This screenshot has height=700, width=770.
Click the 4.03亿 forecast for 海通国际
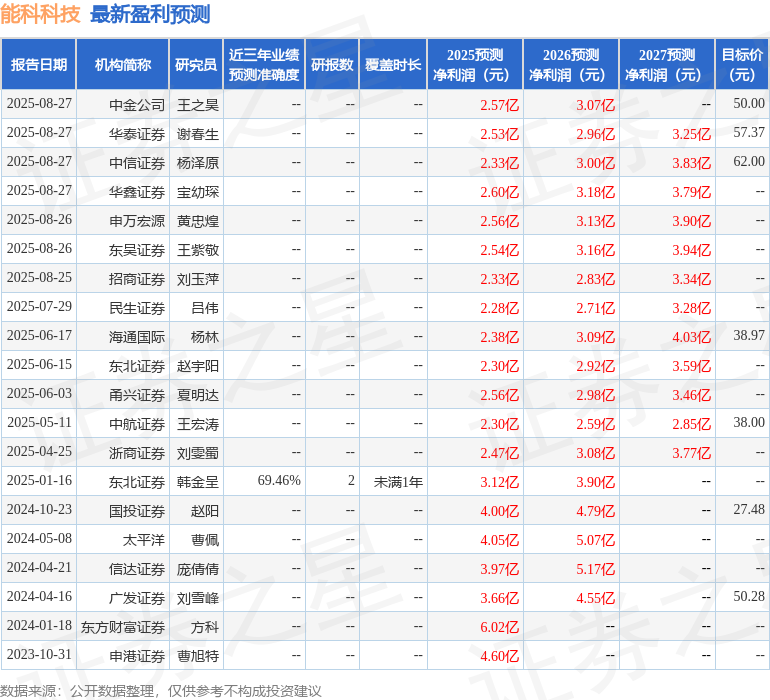(691, 337)
